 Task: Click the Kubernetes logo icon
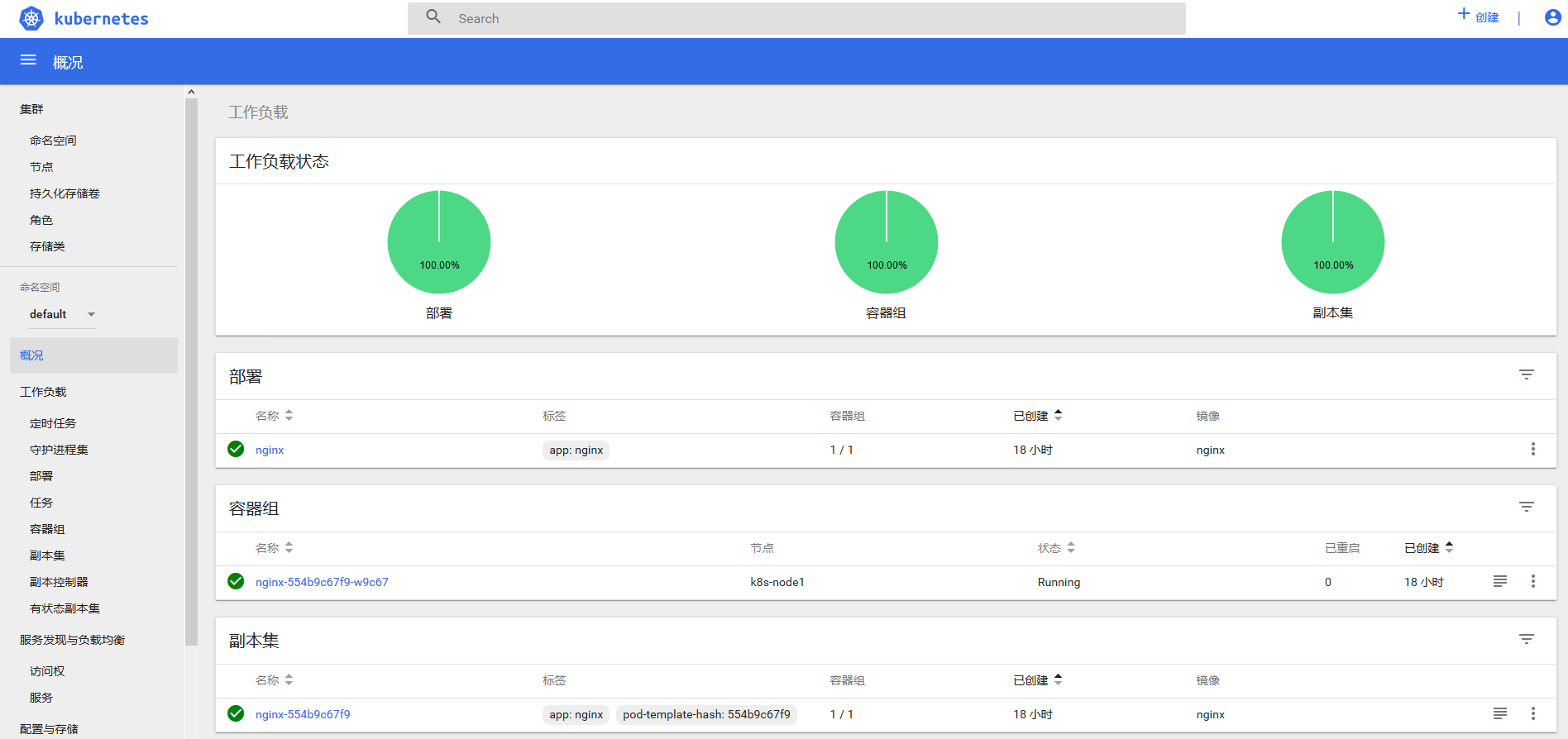(31, 18)
